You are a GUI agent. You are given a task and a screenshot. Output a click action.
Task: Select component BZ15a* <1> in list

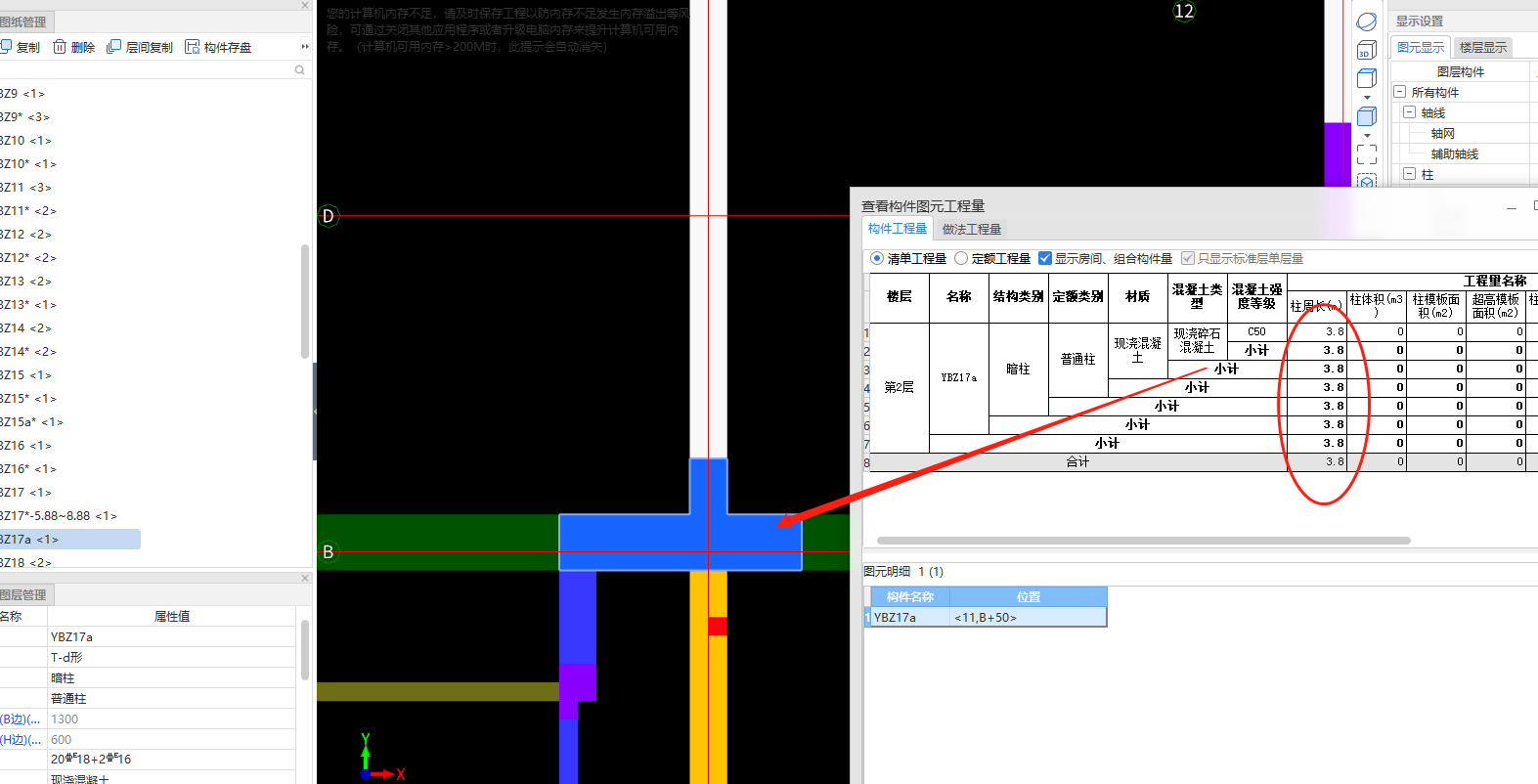tap(32, 422)
